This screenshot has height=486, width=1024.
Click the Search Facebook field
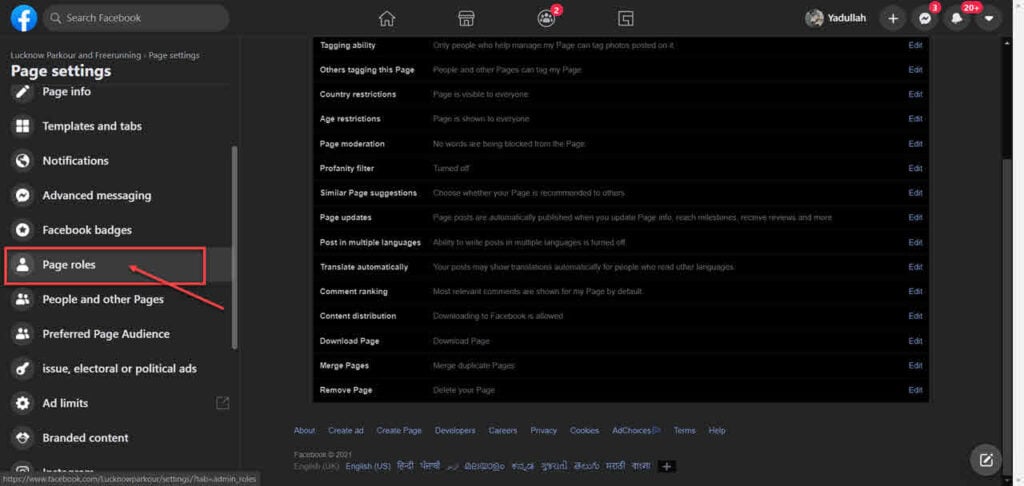click(x=136, y=18)
